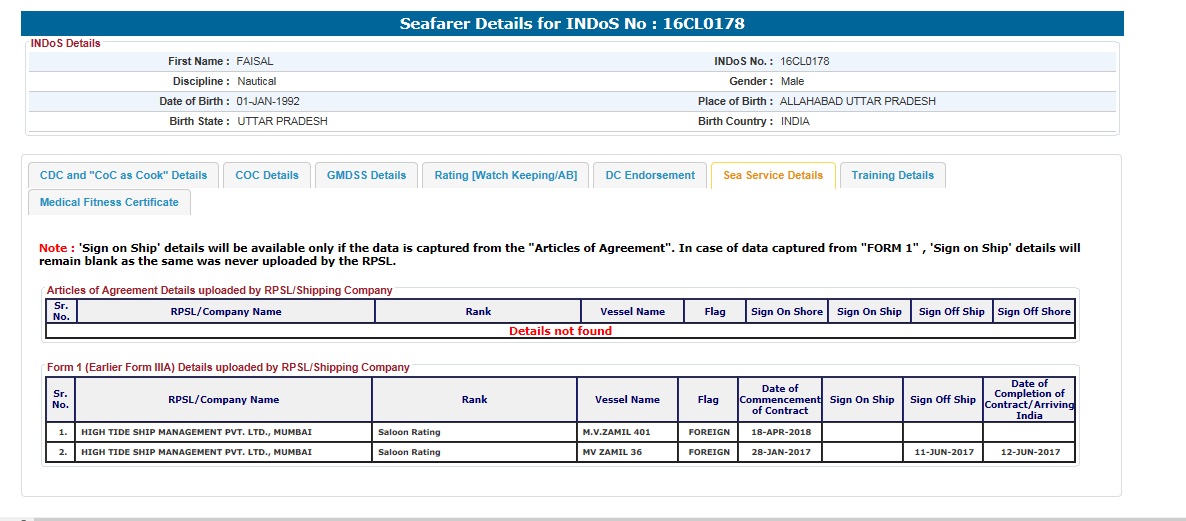The height and width of the screenshot is (521, 1186).
Task: Select the 18-APR-2018 contract commencement date
Action: [779, 432]
